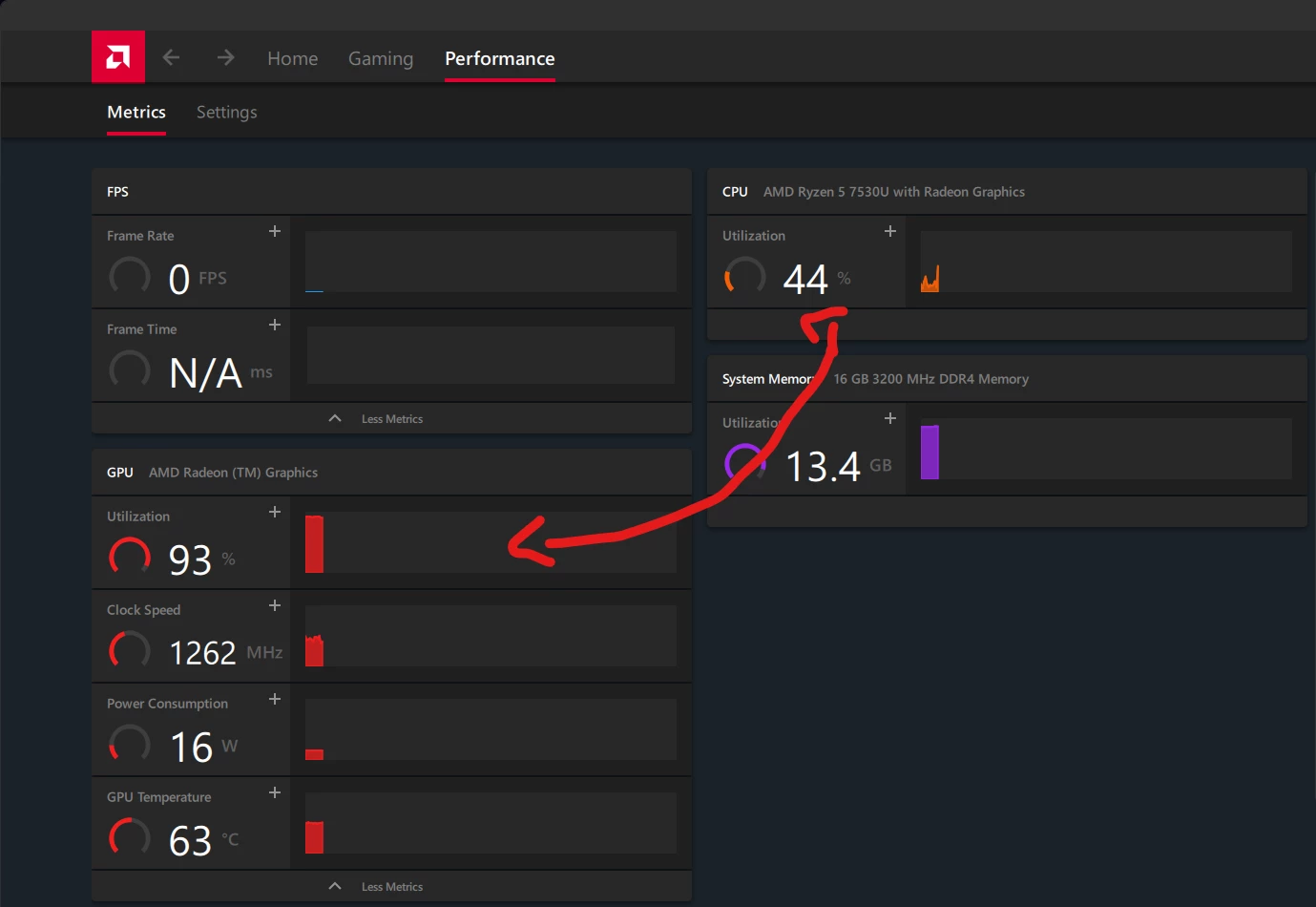Click the plus icon for Frame Time

pyautogui.click(x=275, y=325)
